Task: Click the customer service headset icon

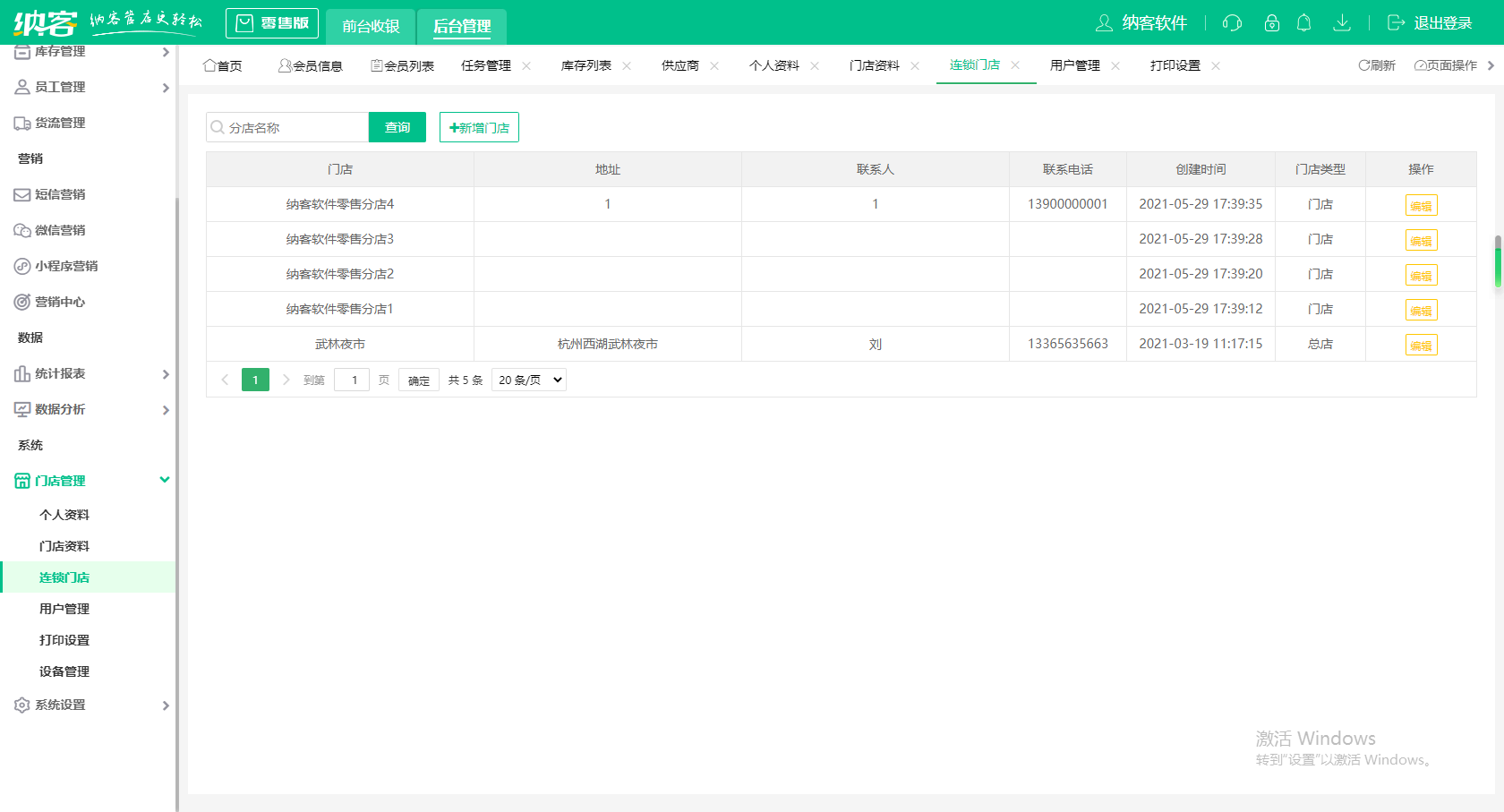Action: tap(1232, 23)
